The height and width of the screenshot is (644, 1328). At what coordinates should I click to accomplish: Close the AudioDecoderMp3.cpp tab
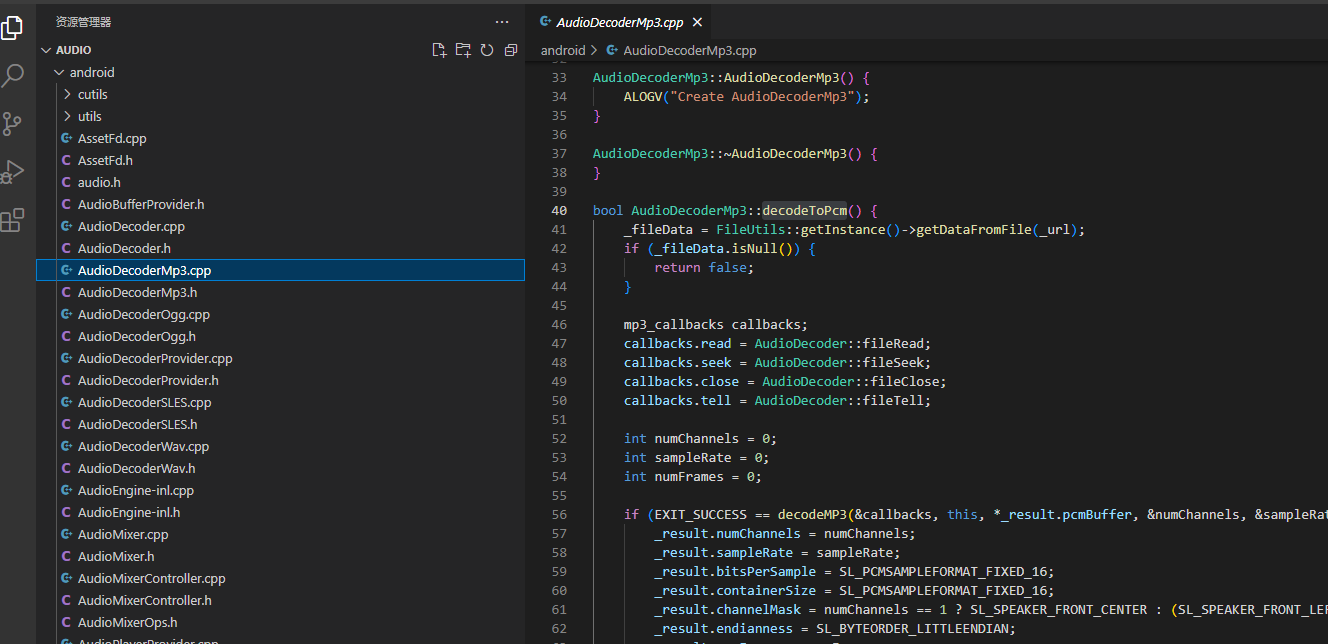696,23
